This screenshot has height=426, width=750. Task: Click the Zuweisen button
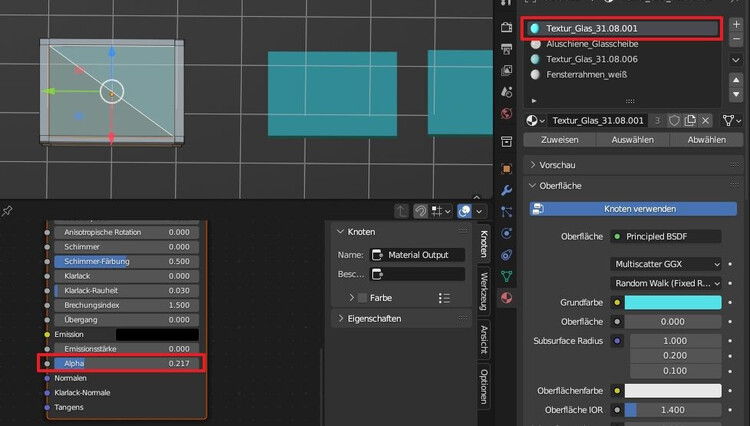(559, 140)
